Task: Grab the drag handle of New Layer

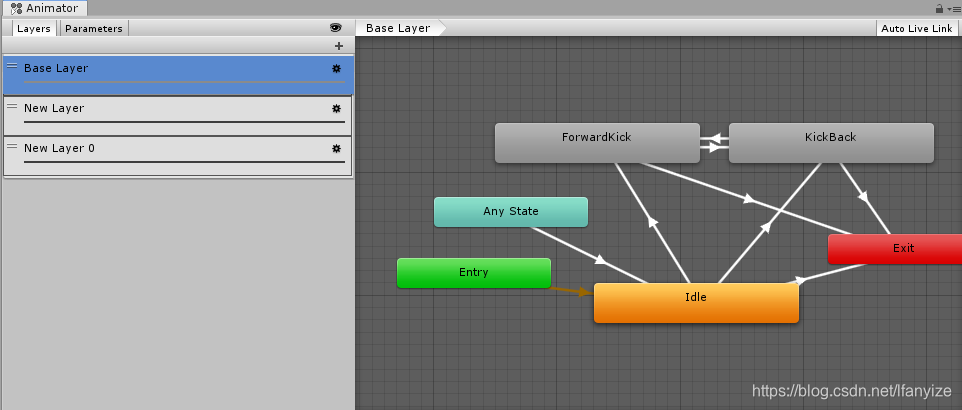Action: (12, 106)
